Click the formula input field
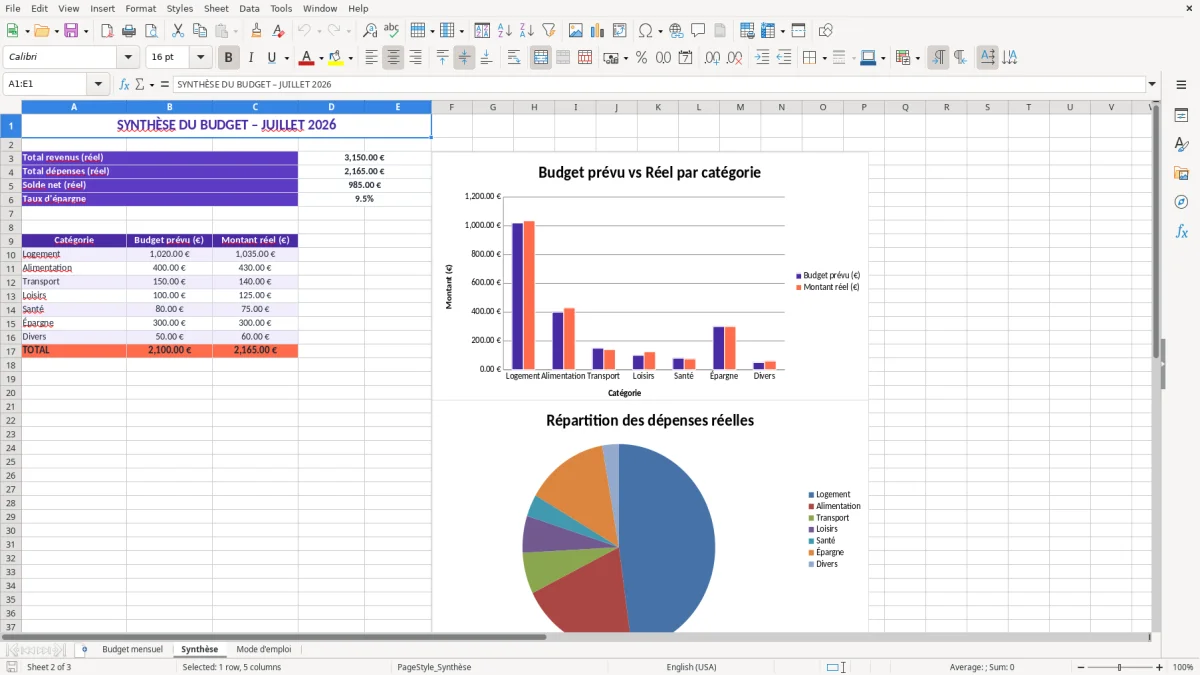The width and height of the screenshot is (1200, 675). coord(658,84)
